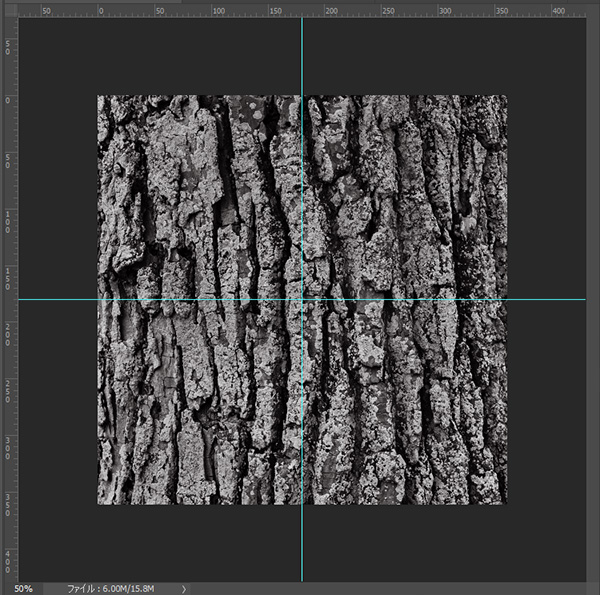The width and height of the screenshot is (600, 595).
Task: Click the bottom-left quadrant of bark texture
Action: (199, 402)
